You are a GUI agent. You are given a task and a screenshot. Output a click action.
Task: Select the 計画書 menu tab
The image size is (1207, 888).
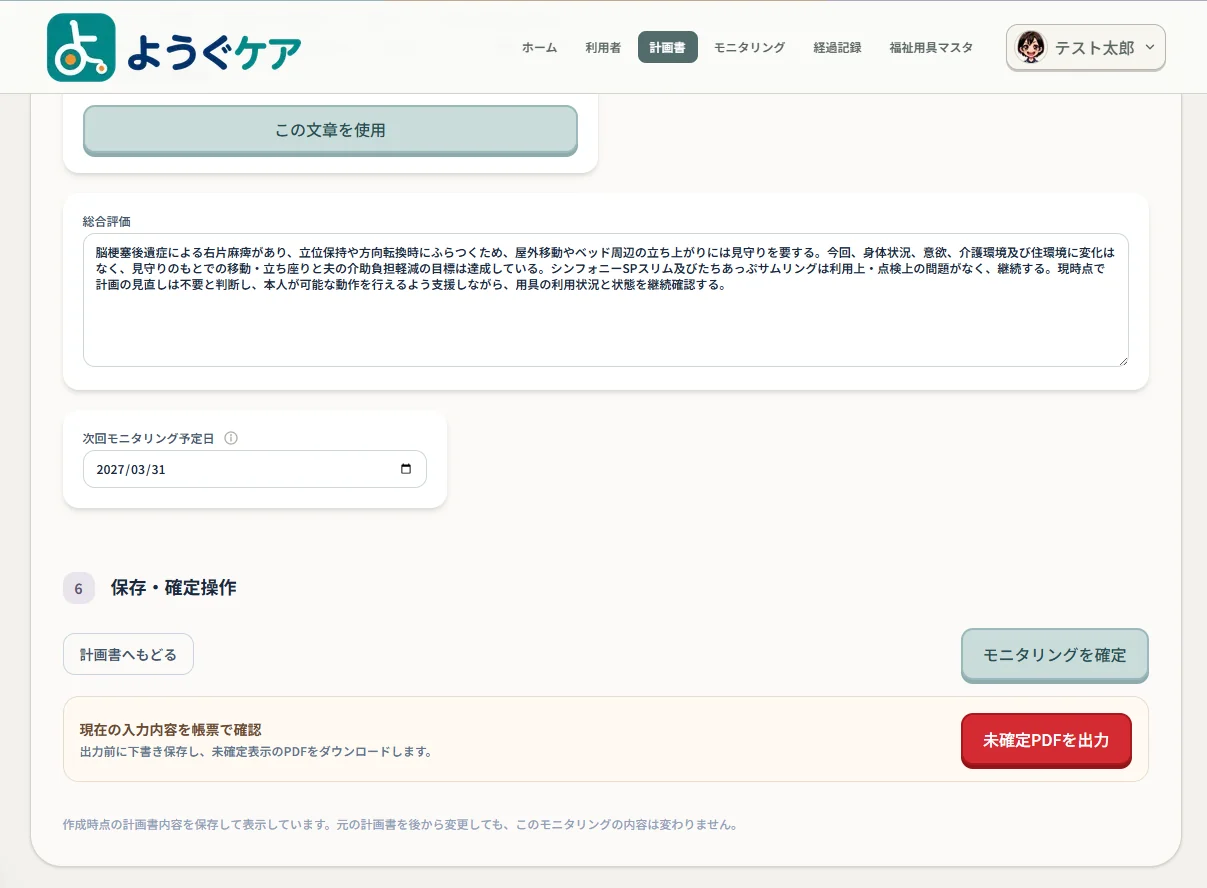(x=667, y=47)
